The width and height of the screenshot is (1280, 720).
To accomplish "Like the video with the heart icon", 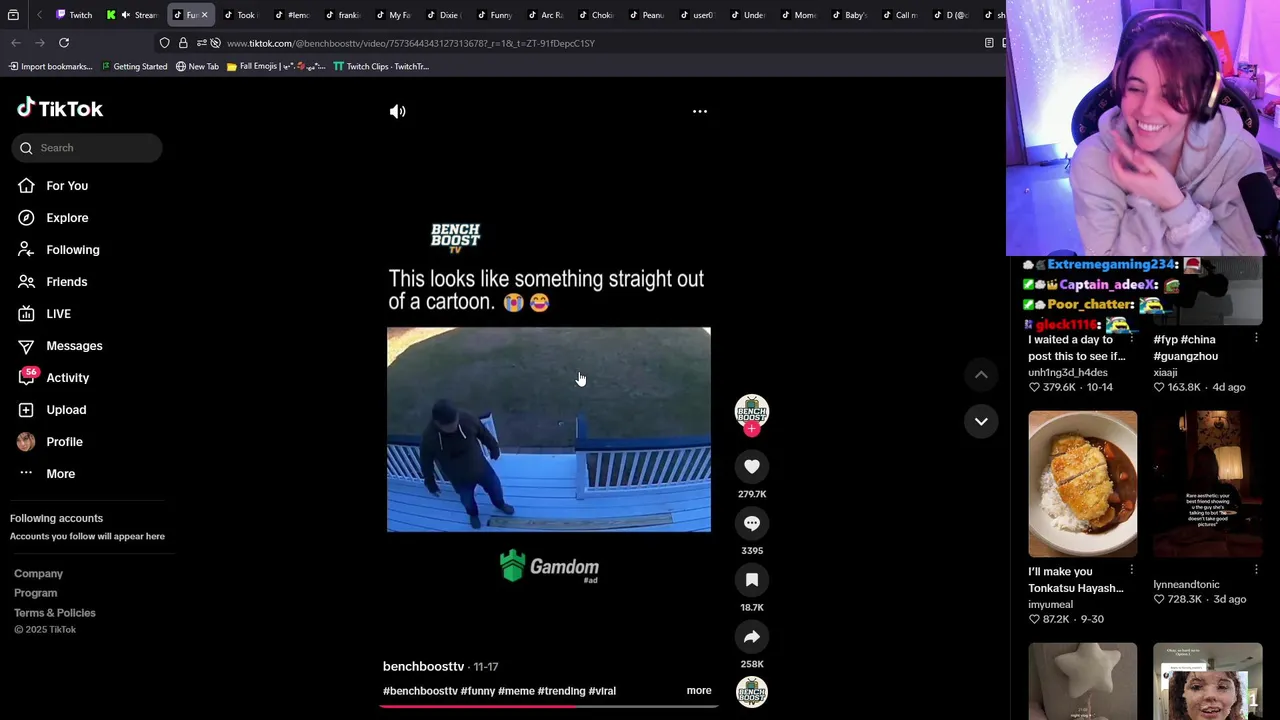I will point(752,466).
